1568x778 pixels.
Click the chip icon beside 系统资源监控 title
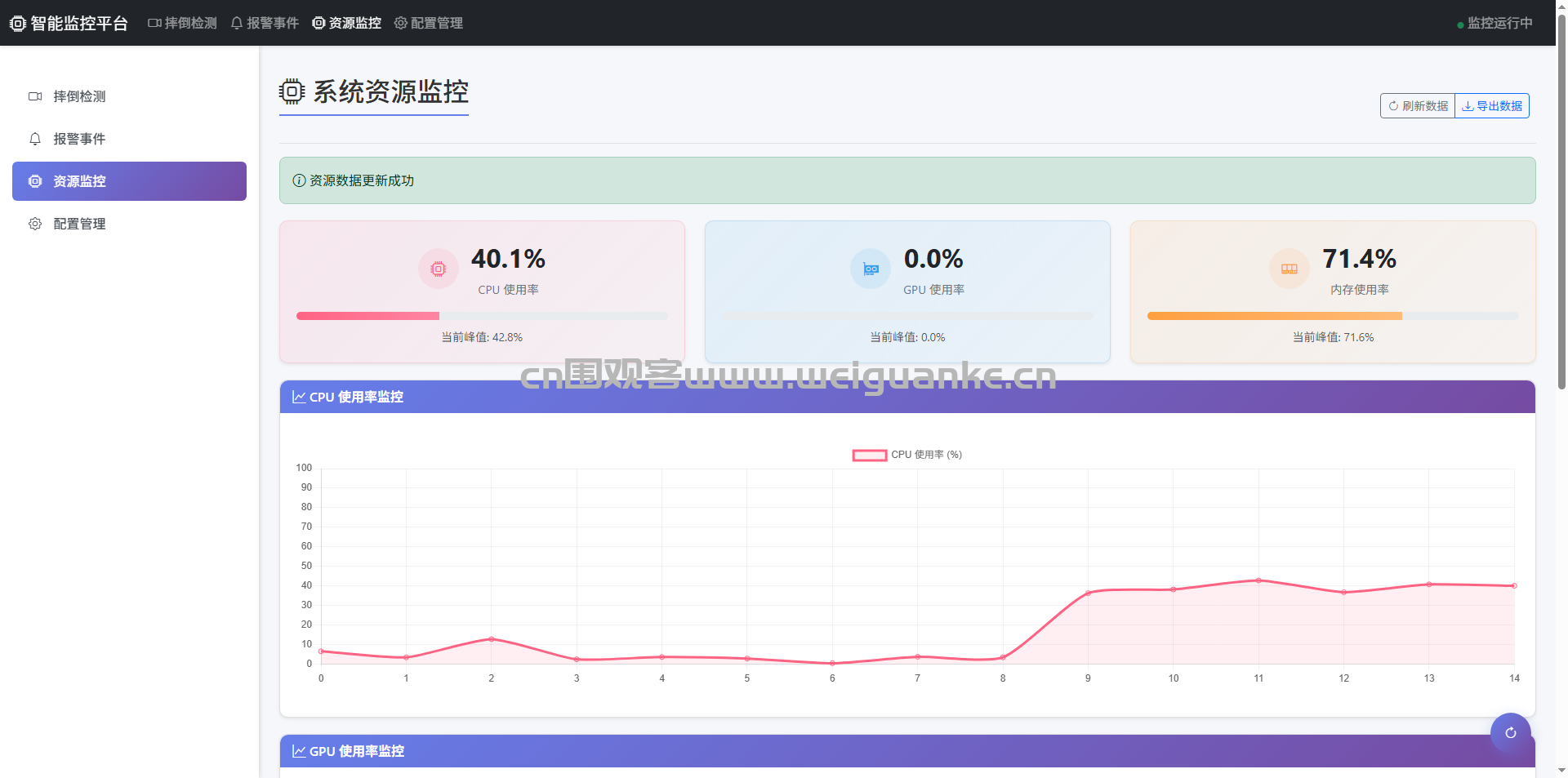point(292,91)
